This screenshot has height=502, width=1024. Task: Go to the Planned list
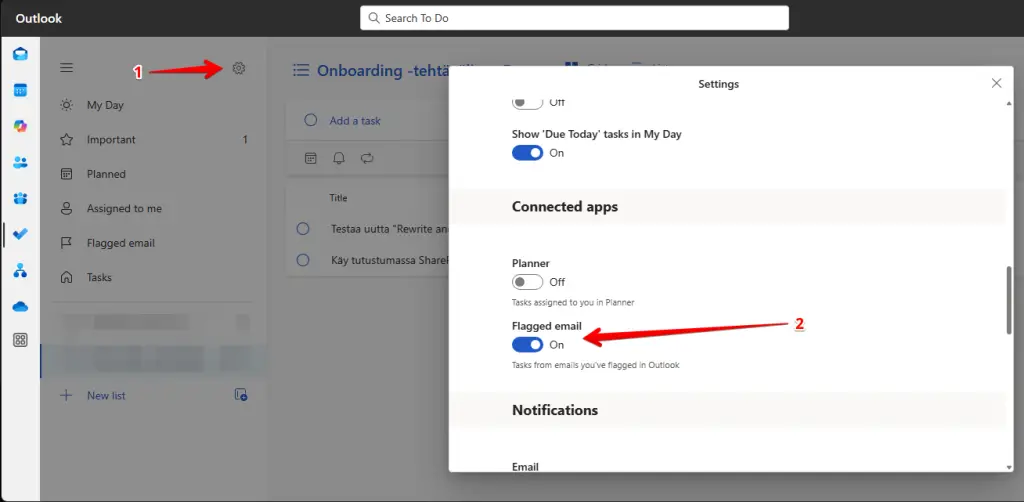tap(106, 174)
